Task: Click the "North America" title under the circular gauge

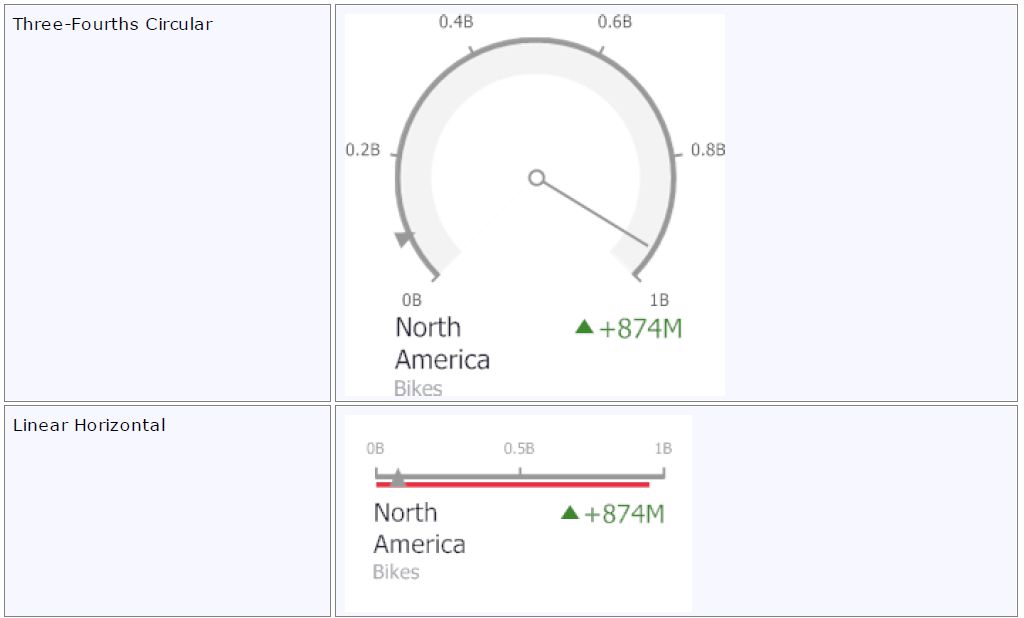Action: (x=442, y=343)
